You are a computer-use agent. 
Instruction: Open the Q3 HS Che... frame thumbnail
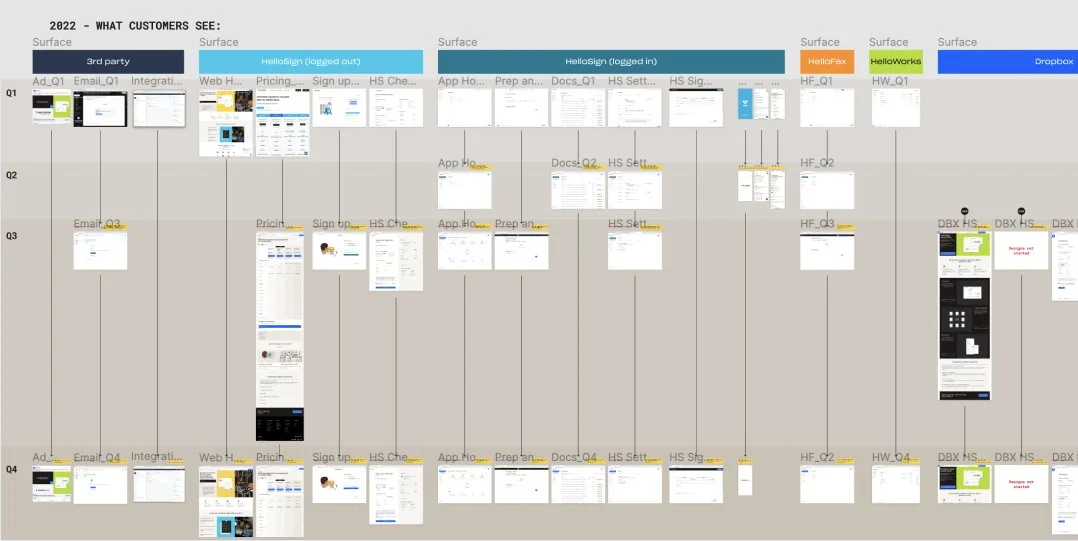(396, 261)
